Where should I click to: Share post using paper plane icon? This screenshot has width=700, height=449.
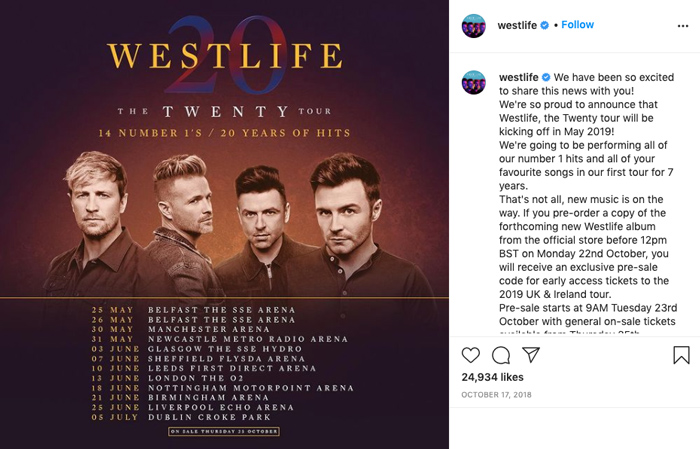531,355
